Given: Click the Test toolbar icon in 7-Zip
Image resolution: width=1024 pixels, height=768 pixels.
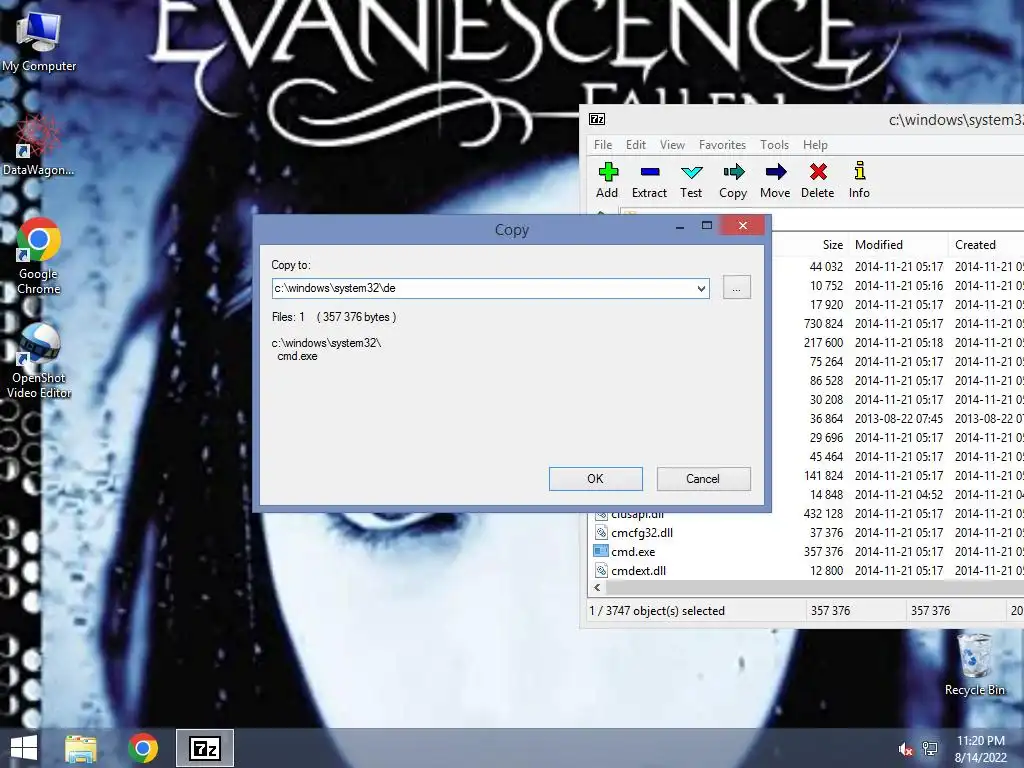Looking at the screenshot, I should (x=691, y=180).
